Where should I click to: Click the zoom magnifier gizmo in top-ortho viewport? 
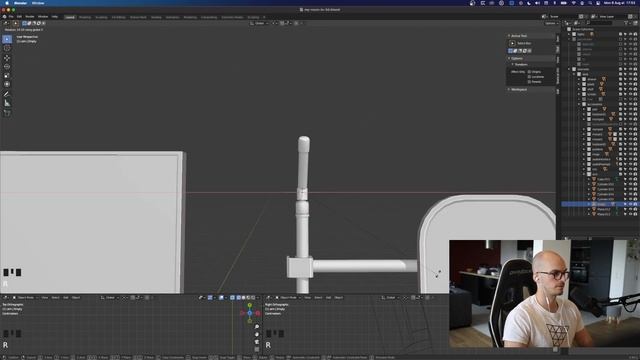(x=257, y=327)
